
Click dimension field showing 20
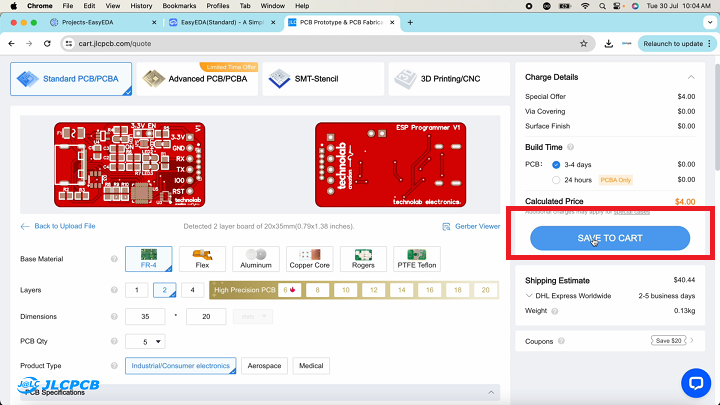206,316
